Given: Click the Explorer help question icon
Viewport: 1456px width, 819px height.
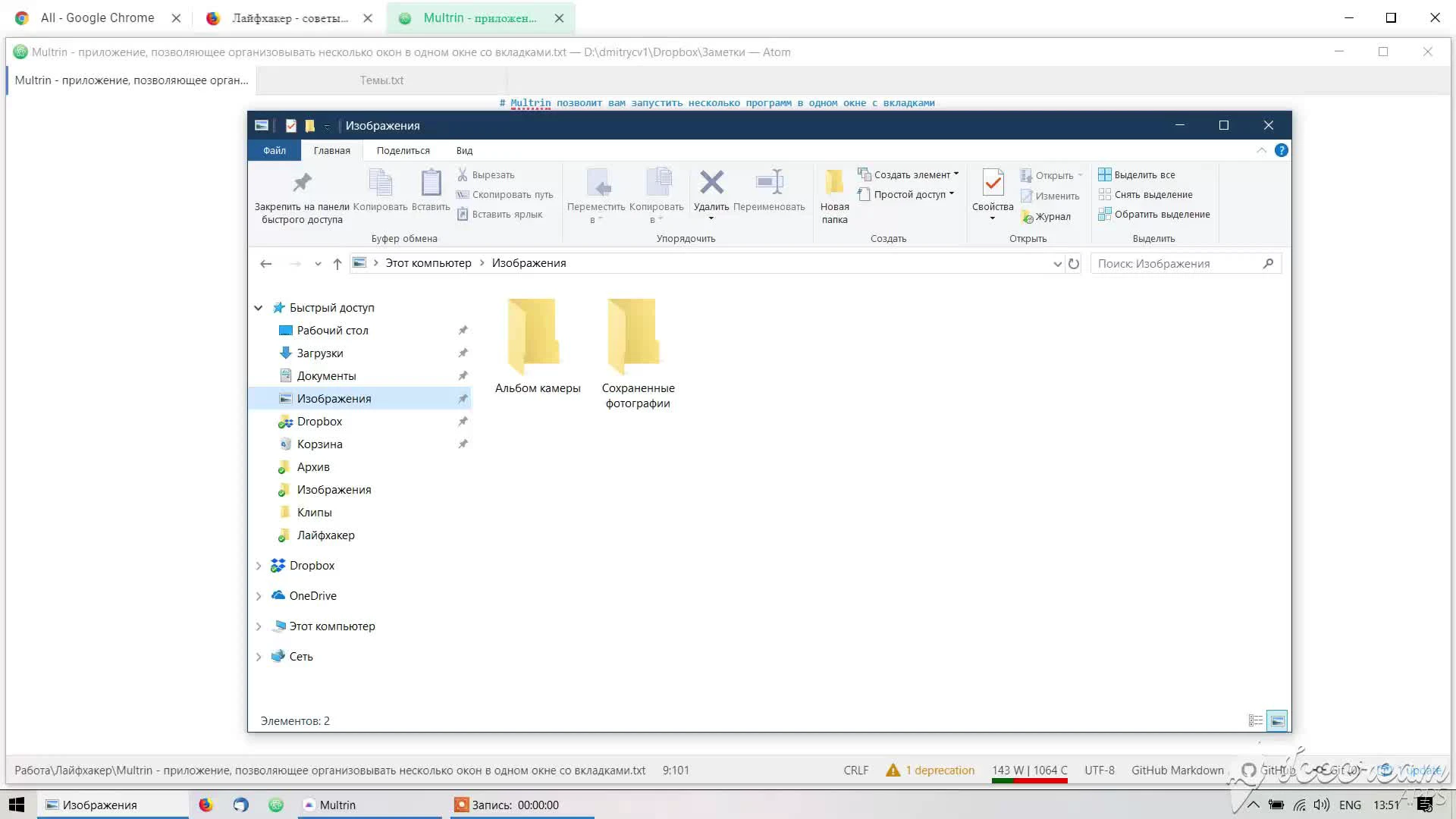Looking at the screenshot, I should pos(1282,150).
